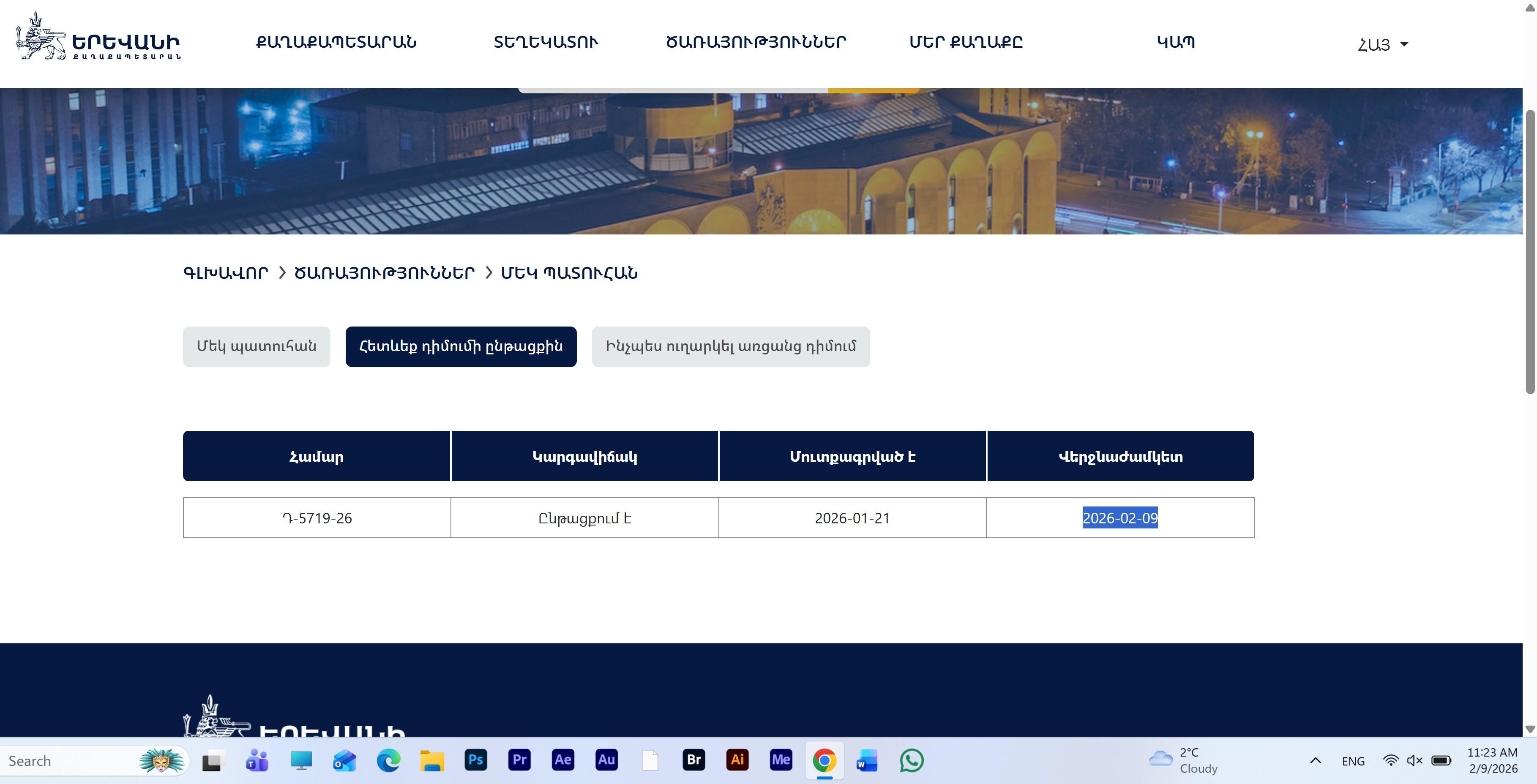
Task: Show hidden system tray icons chevron
Action: pyautogui.click(x=1315, y=760)
